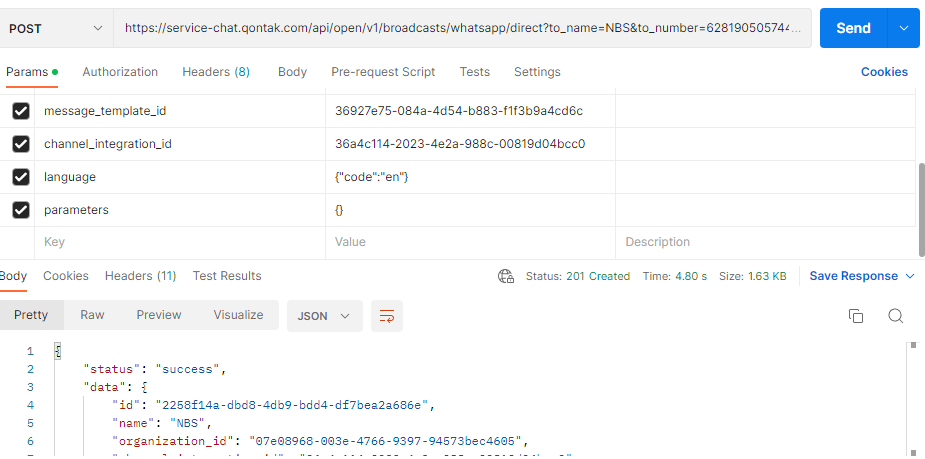Toggle the language parameter checkbox
The height and width of the screenshot is (459, 925).
[21, 177]
